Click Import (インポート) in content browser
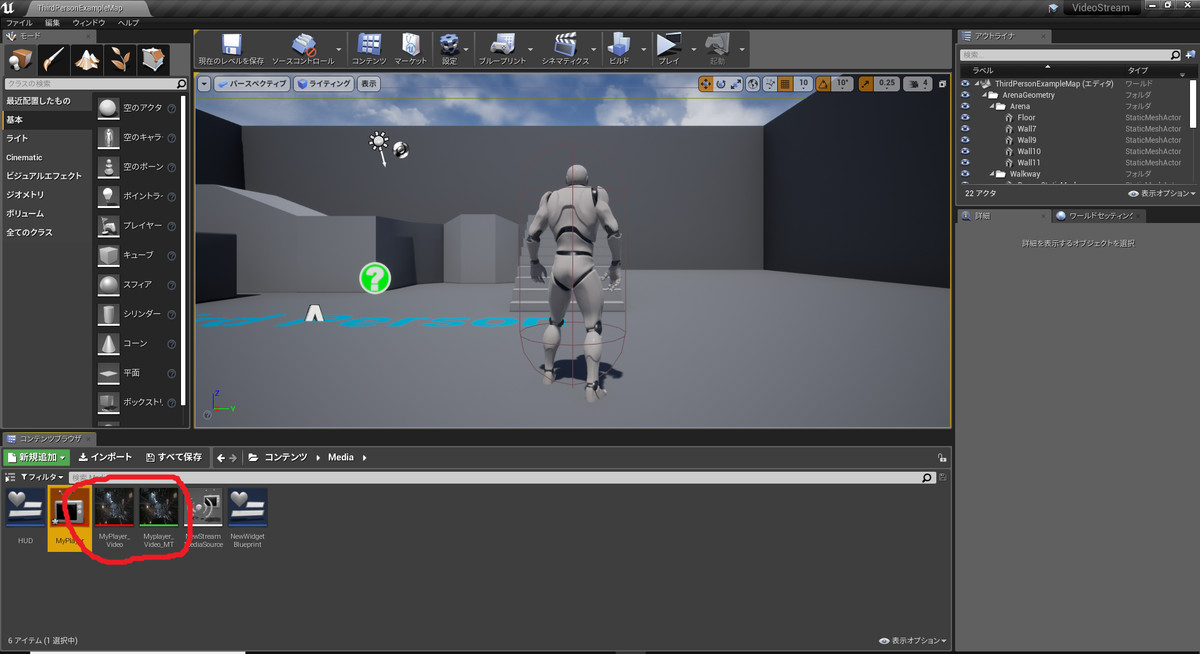This screenshot has width=1200, height=654. click(105, 457)
